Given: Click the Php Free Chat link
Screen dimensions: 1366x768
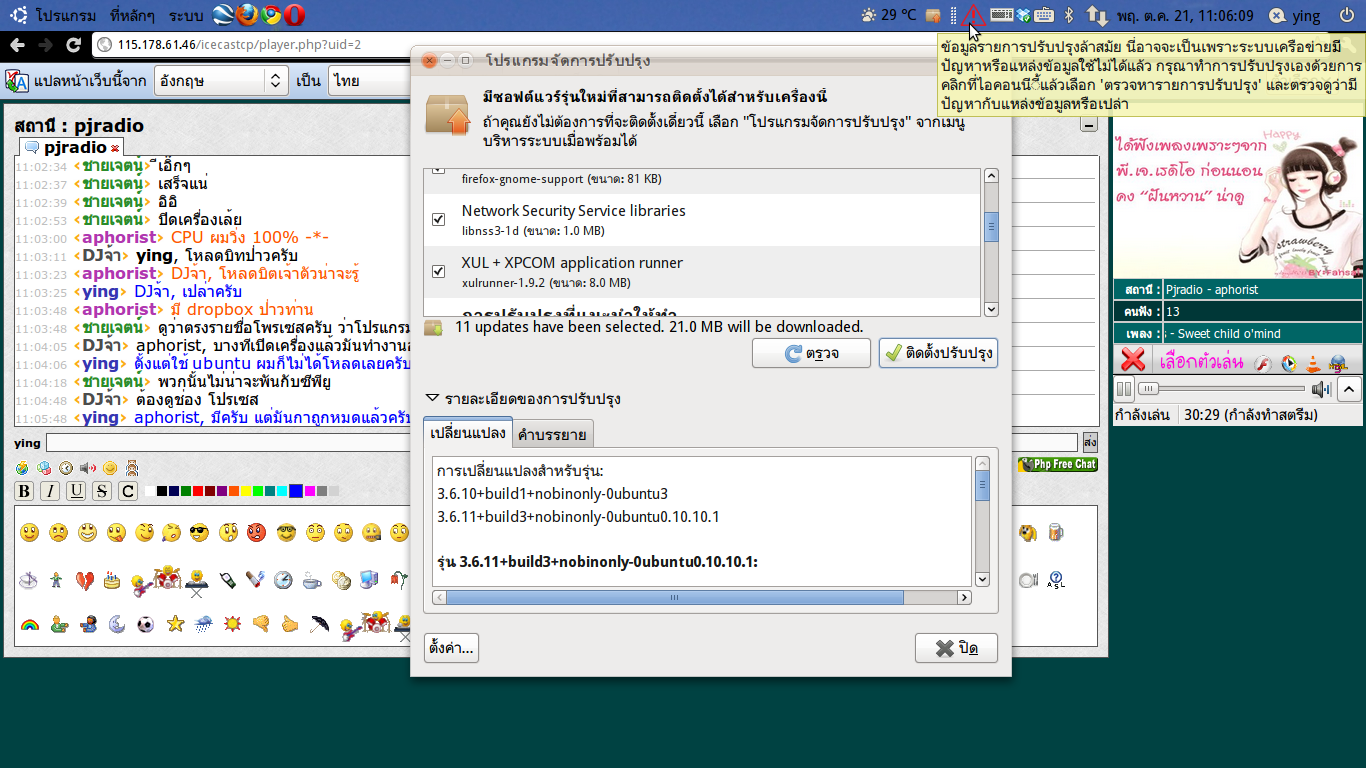Looking at the screenshot, I should tap(1057, 464).
